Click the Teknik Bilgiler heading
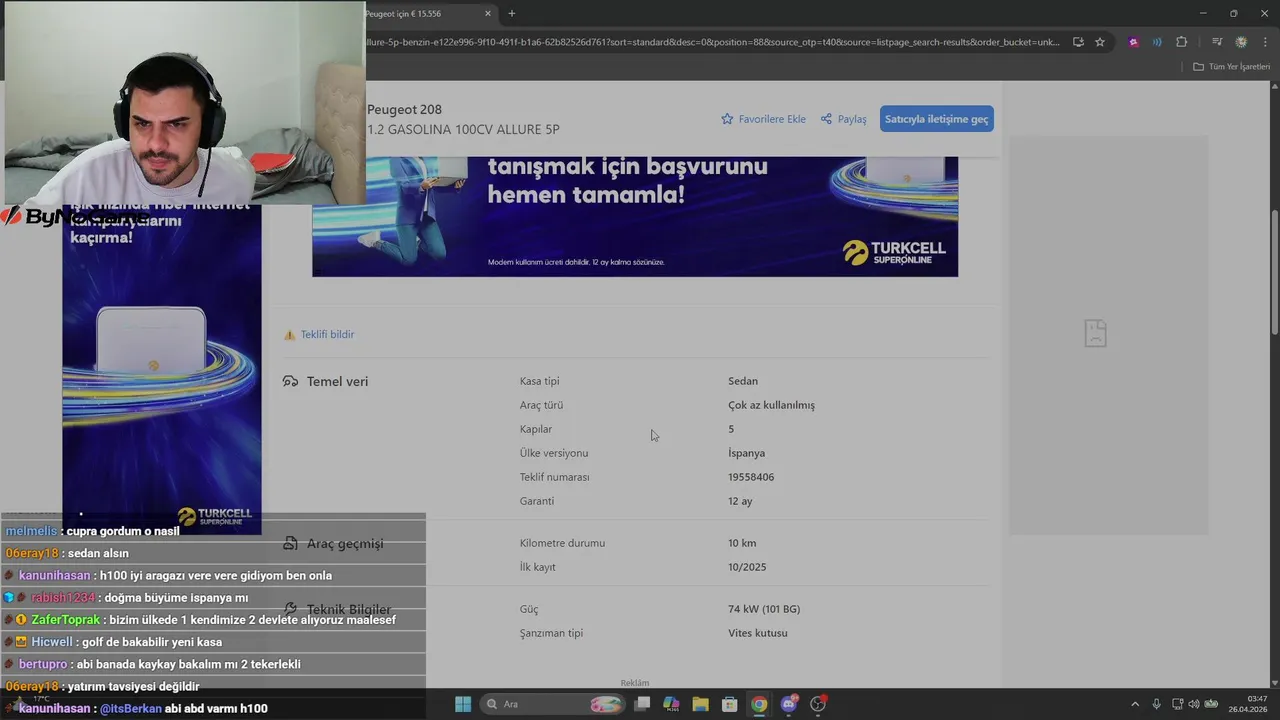Screen dimensions: 1280x720 coord(349,609)
